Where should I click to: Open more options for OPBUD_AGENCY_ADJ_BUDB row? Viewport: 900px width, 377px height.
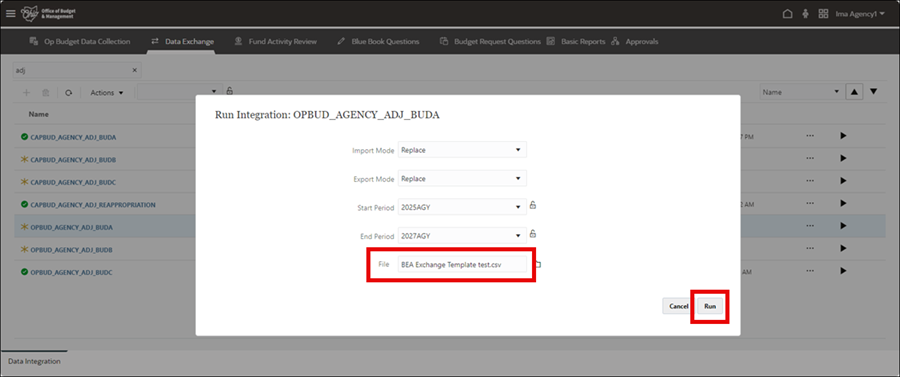[x=810, y=248]
